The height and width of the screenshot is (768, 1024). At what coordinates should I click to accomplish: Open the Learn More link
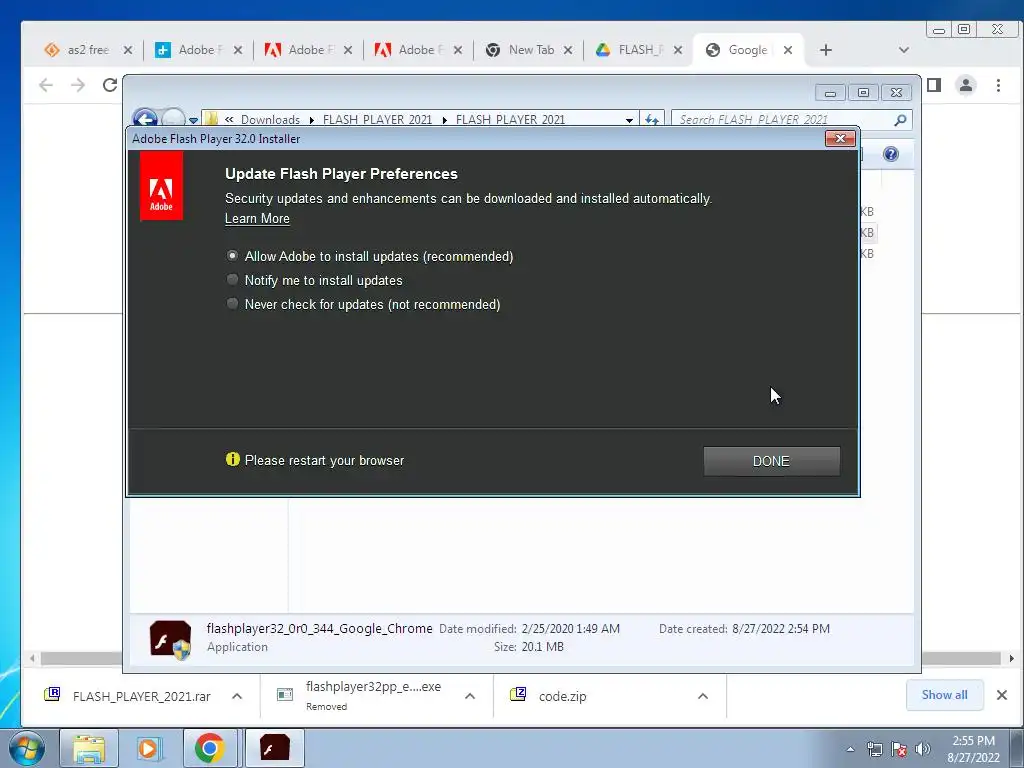(x=257, y=219)
